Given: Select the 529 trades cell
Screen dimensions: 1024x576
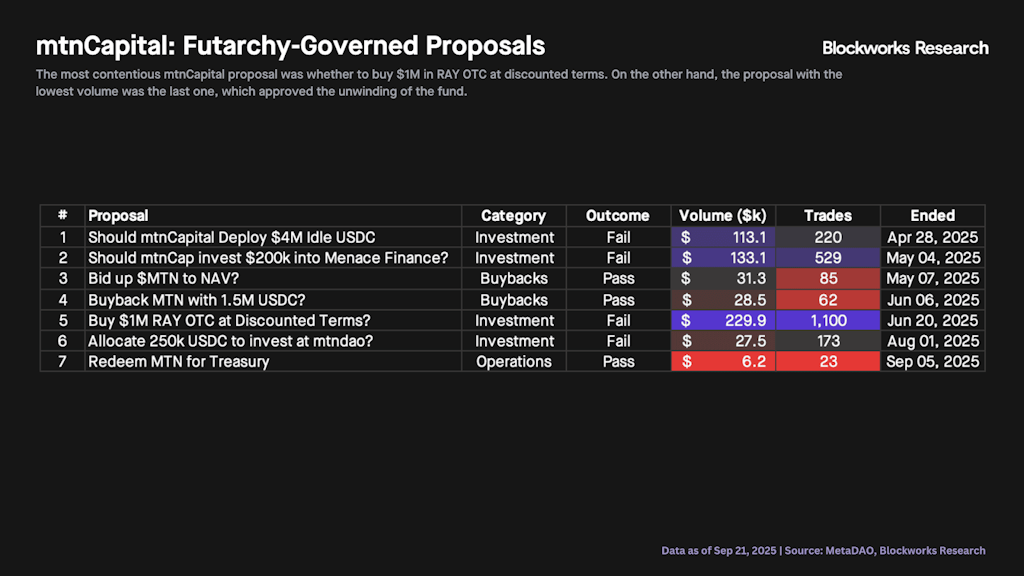Looking at the screenshot, I should tap(827, 258).
